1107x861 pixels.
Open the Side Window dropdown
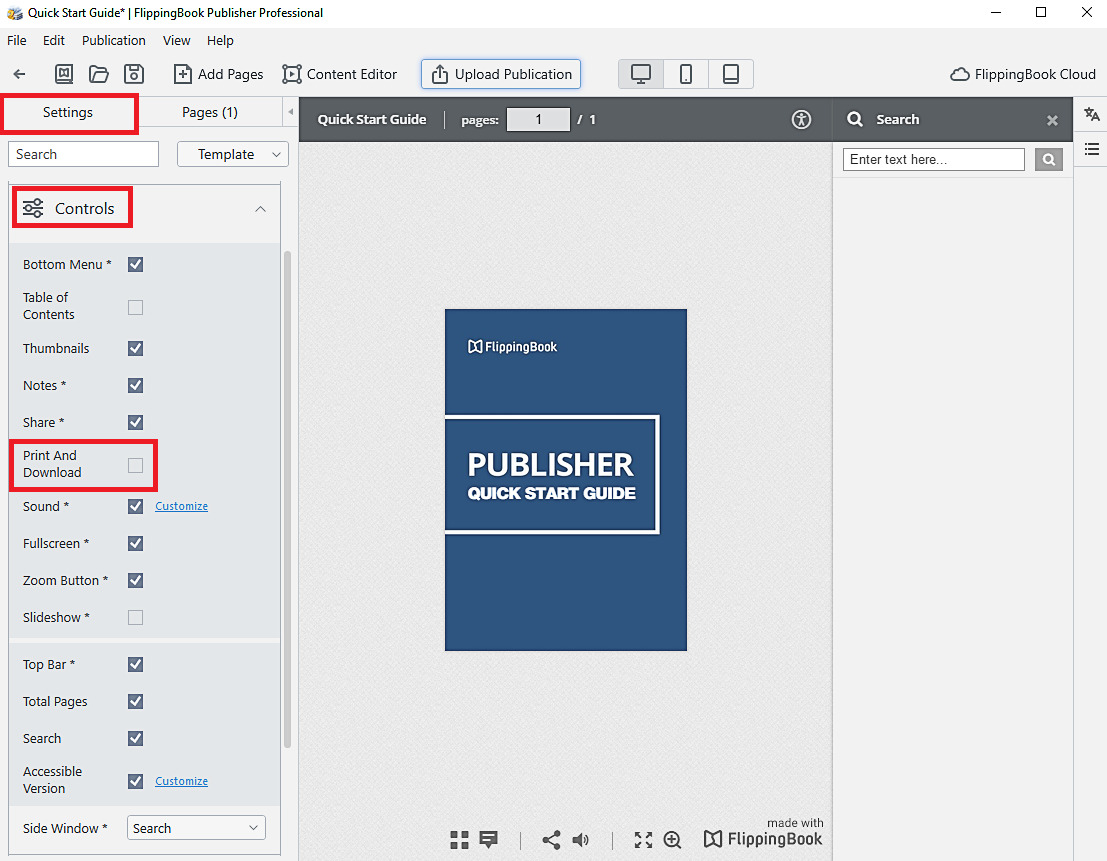pos(196,828)
